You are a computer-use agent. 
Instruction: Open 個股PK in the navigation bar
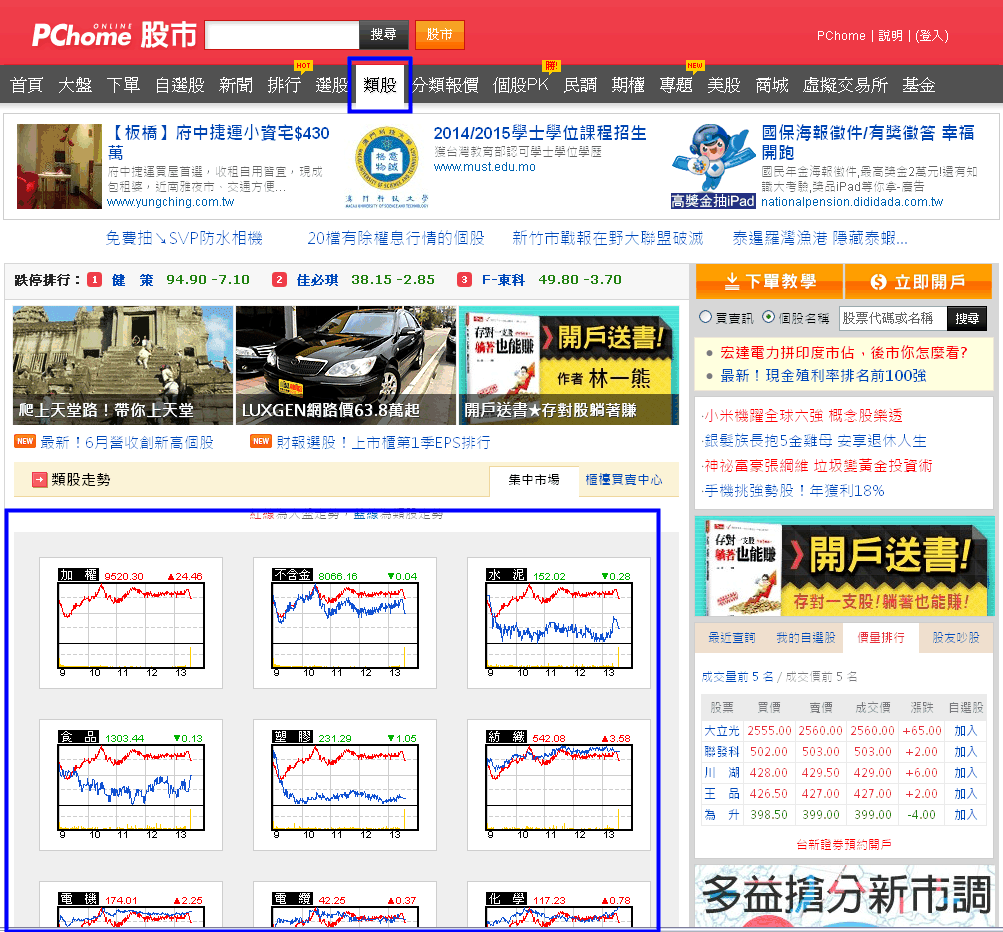[x=521, y=84]
